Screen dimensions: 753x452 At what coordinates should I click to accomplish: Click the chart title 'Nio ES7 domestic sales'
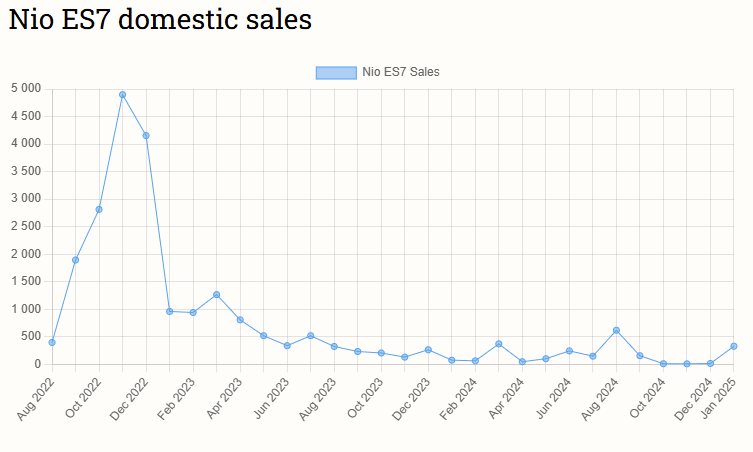(x=160, y=20)
